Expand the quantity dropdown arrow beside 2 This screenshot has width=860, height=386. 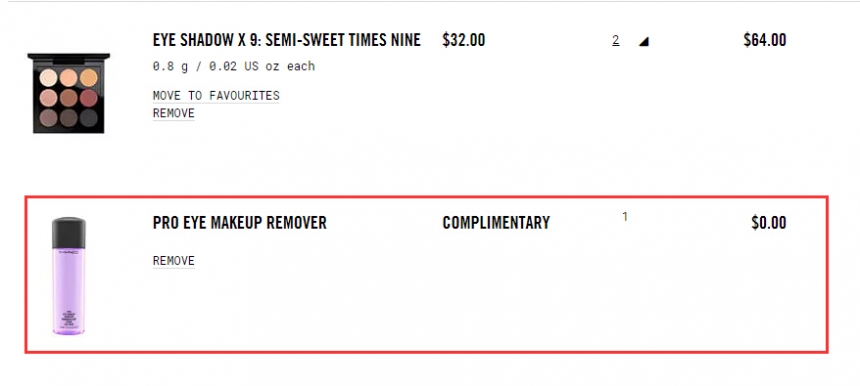point(643,41)
